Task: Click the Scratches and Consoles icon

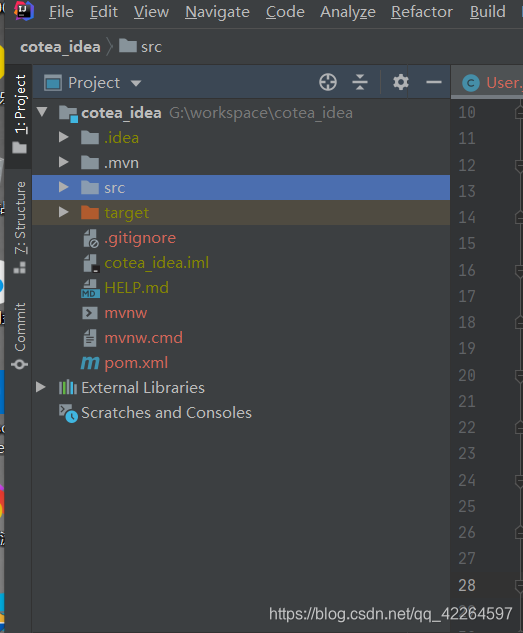Action: point(68,413)
